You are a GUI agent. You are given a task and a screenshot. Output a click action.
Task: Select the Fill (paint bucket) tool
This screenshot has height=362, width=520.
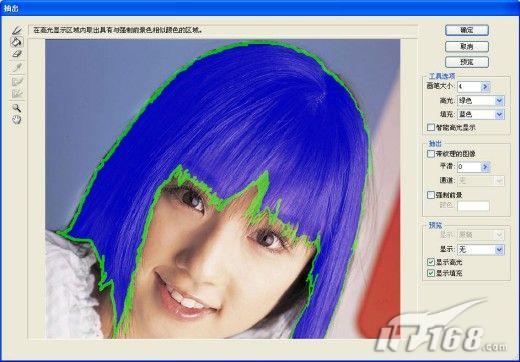point(17,42)
